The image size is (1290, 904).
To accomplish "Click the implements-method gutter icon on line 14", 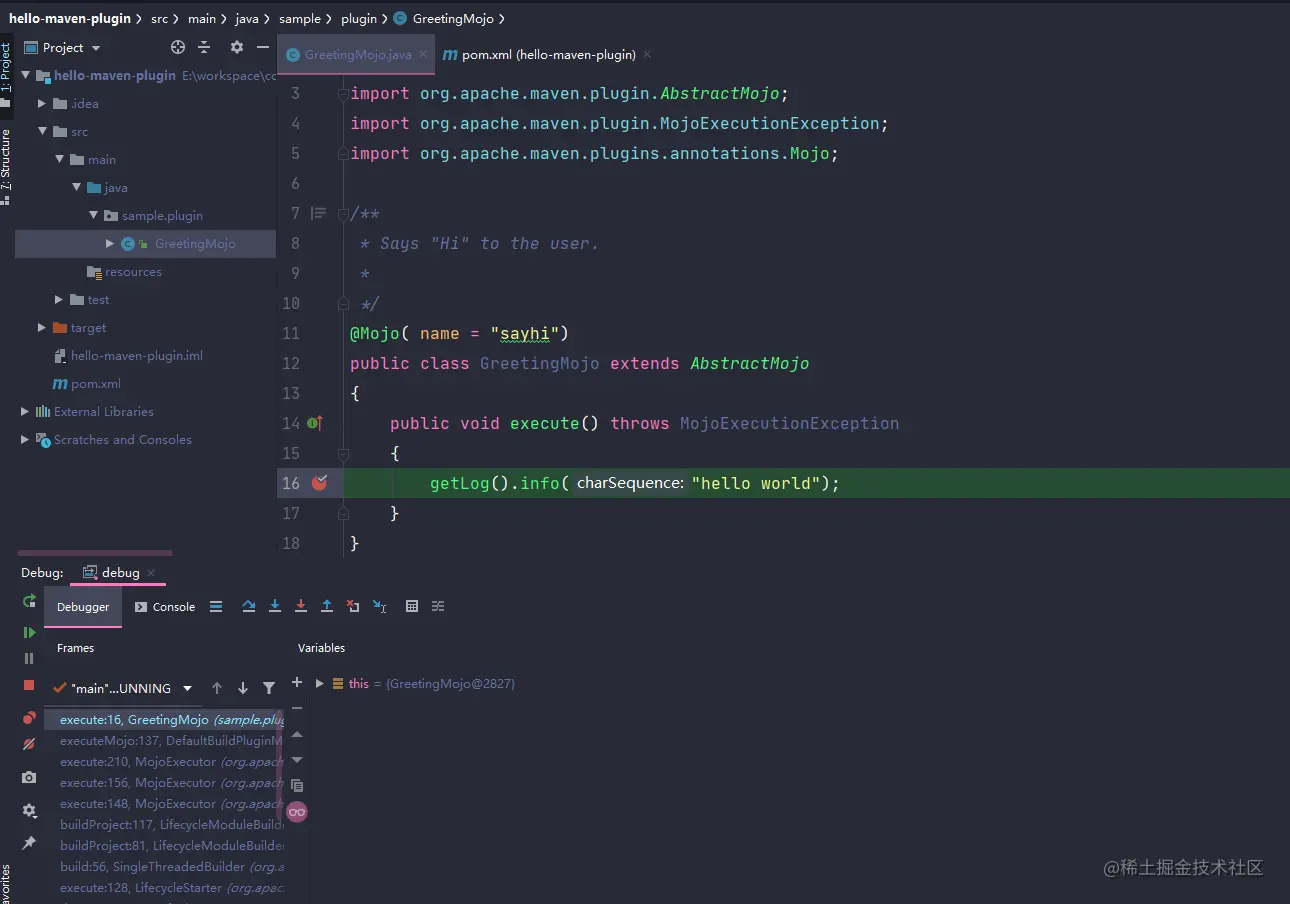I will (314, 423).
